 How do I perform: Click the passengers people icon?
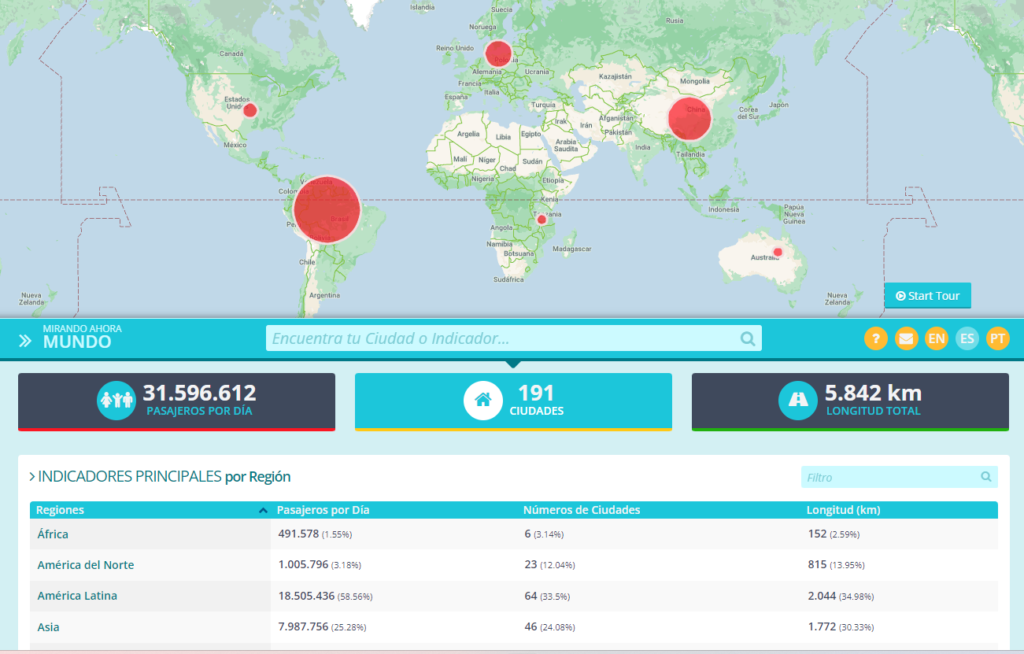[x=116, y=401]
